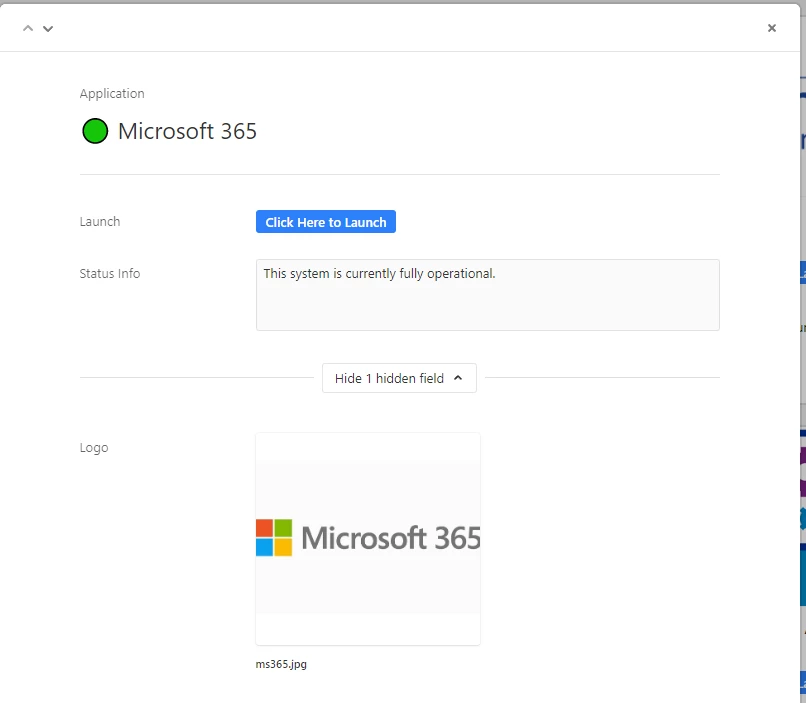Image resolution: width=806 pixels, height=703 pixels.
Task: Click the Status Info text box
Action: (488, 295)
